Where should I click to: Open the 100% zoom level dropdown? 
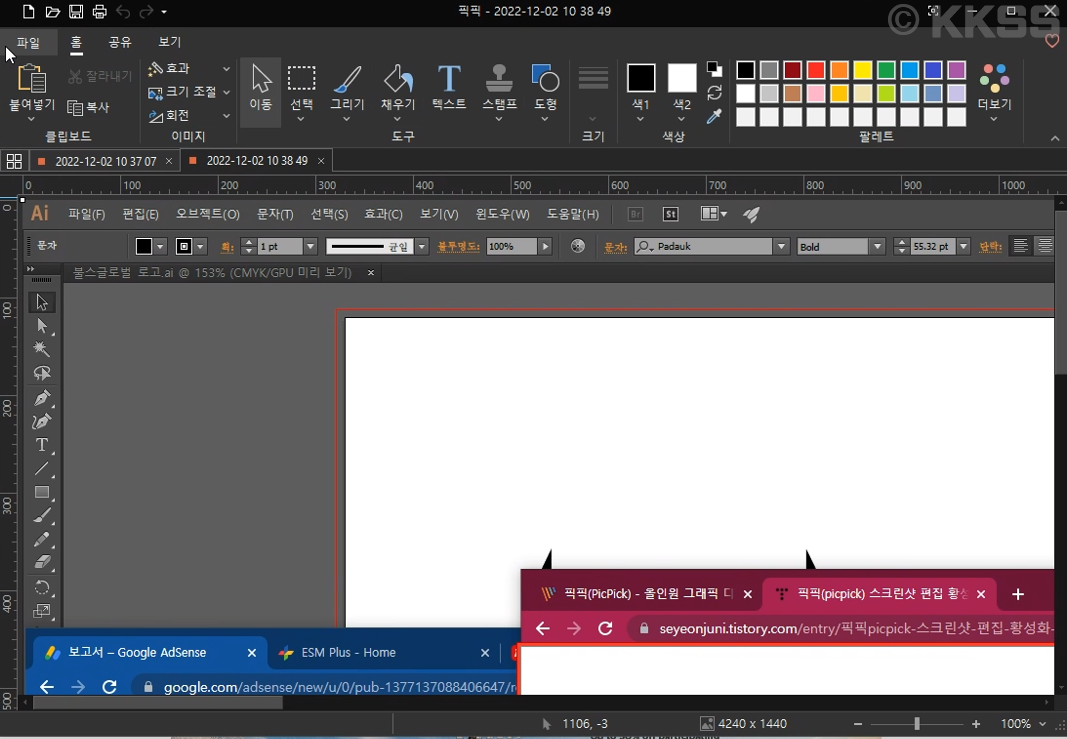[1042, 724]
